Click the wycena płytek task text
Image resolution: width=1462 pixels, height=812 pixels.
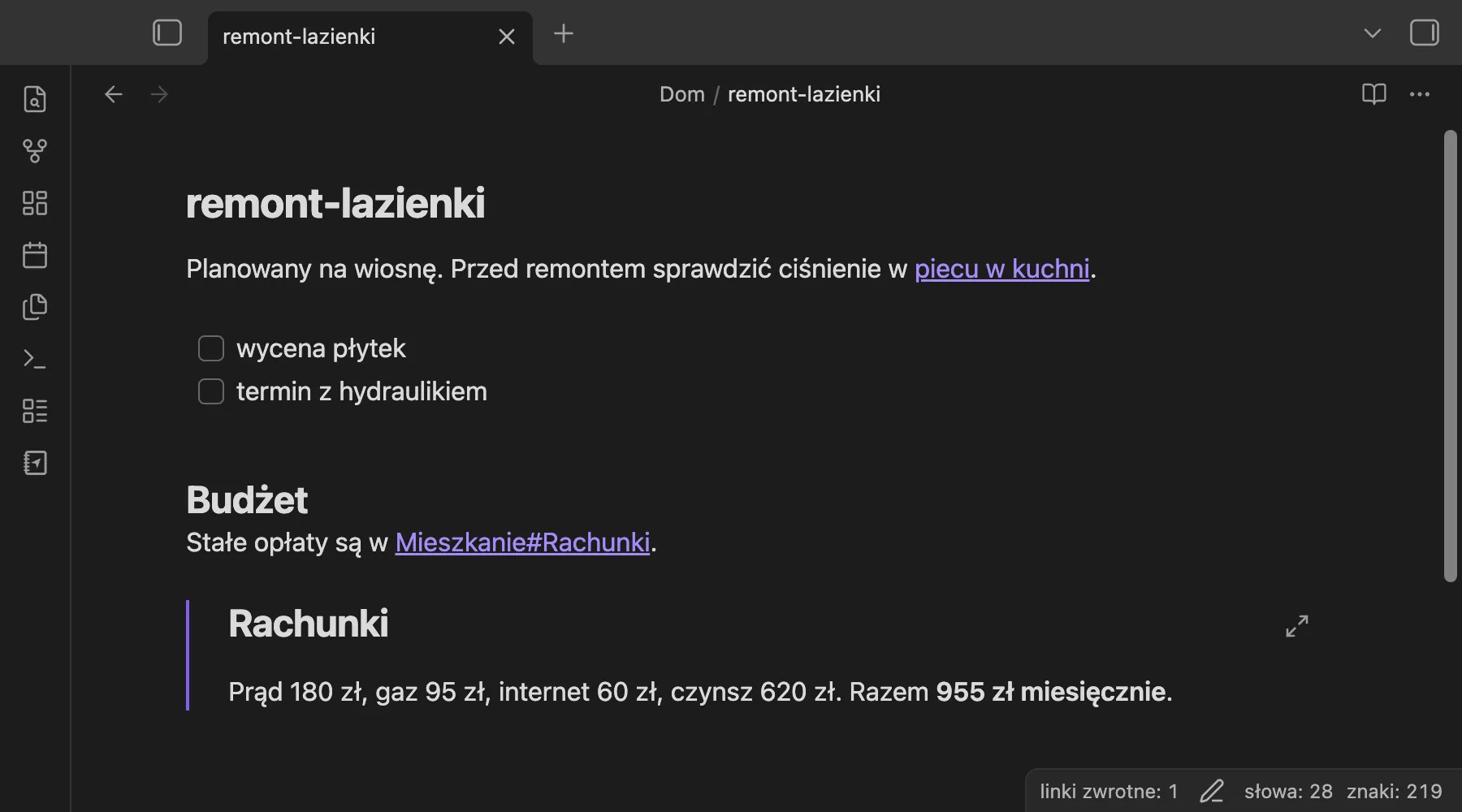click(321, 348)
